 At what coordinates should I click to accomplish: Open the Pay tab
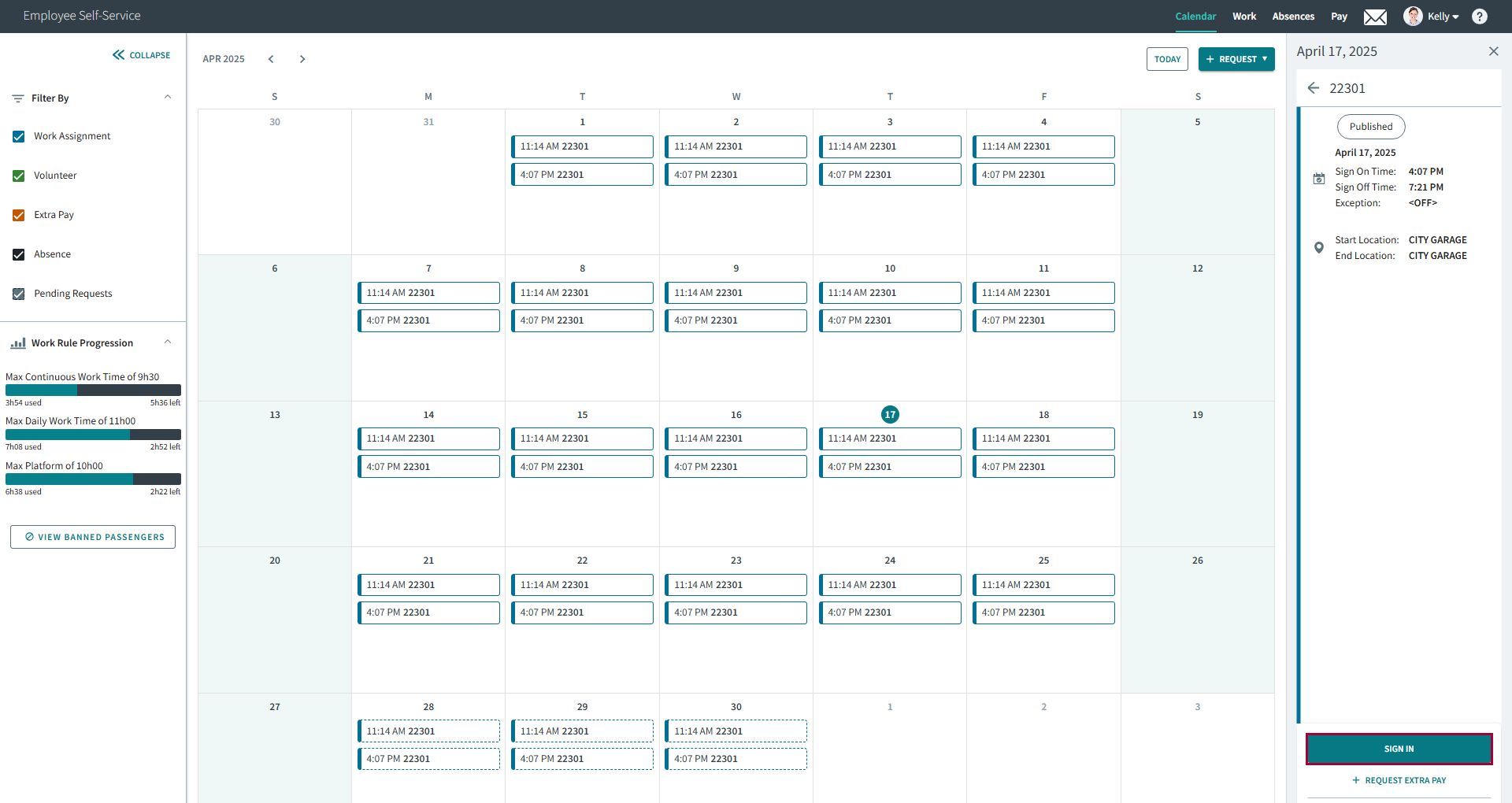1339,17
